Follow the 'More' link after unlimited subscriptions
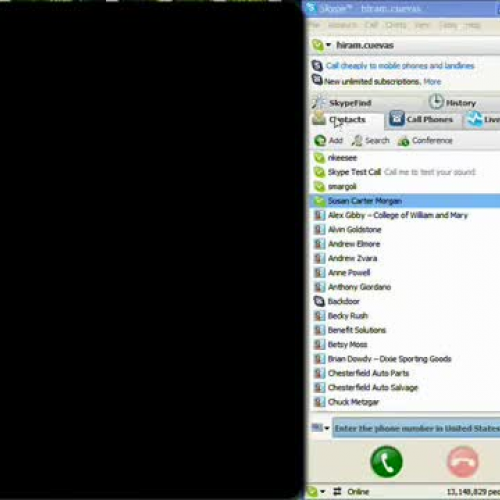Screen dimensions: 500x500 tap(432, 82)
